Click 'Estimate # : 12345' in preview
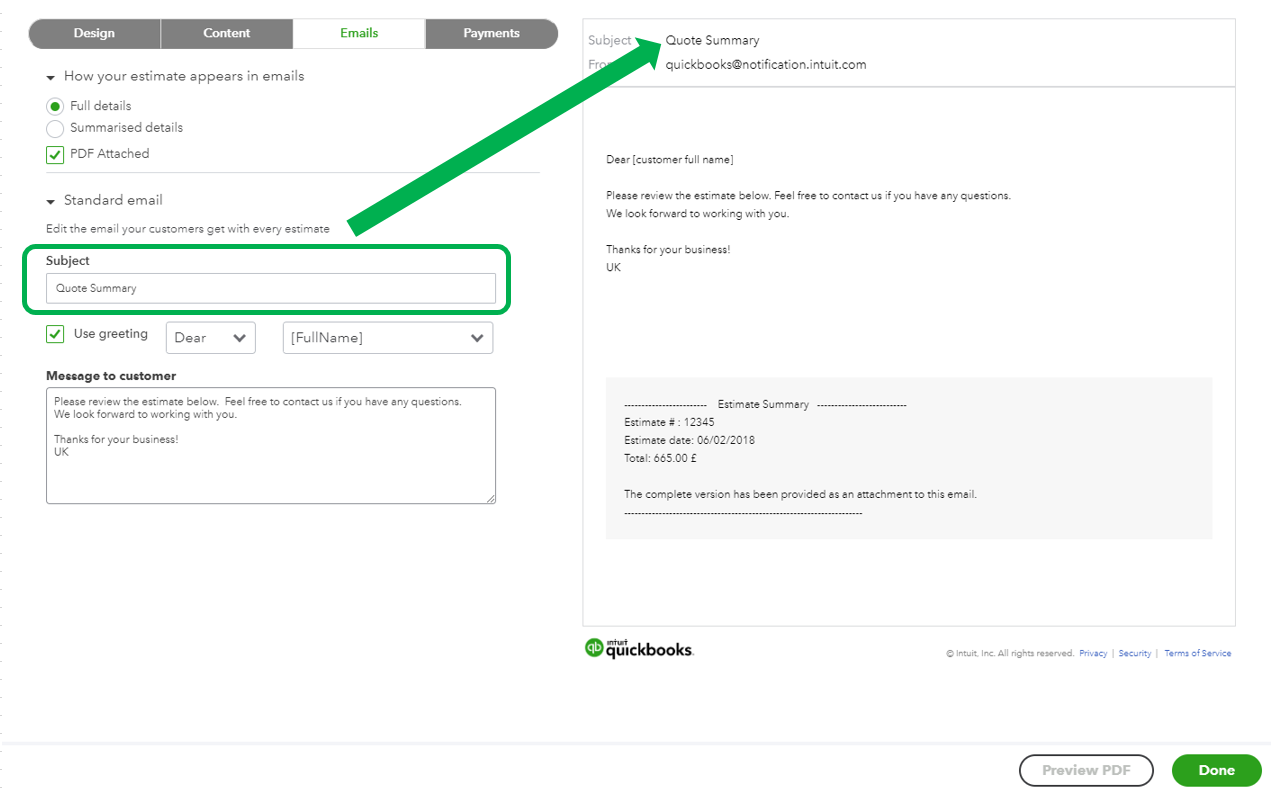 click(669, 422)
